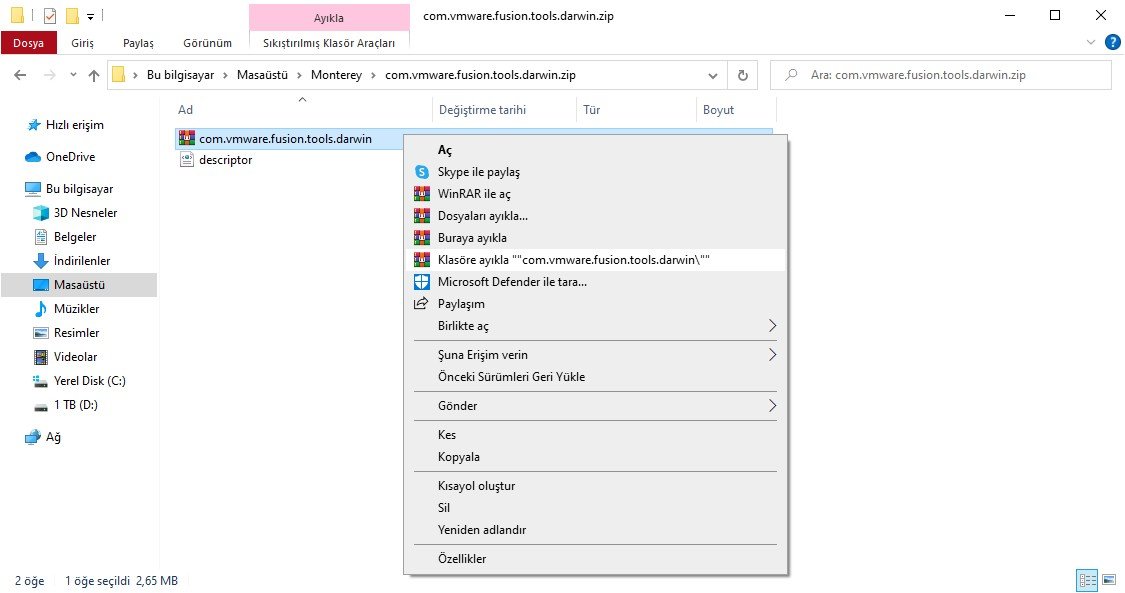This screenshot has width=1125, height=593.
Task: Switch to details view icon in status bar
Action: [x=1088, y=579]
